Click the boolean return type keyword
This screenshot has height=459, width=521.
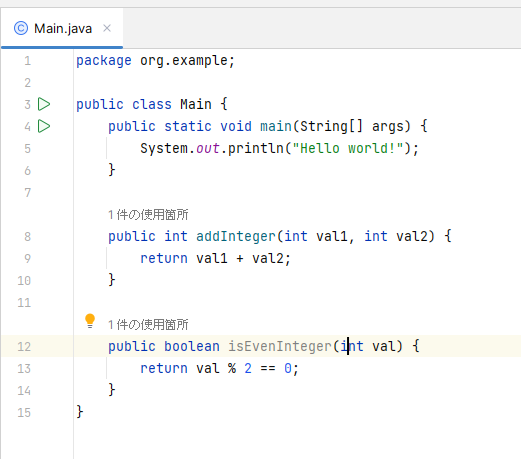click(x=192, y=346)
